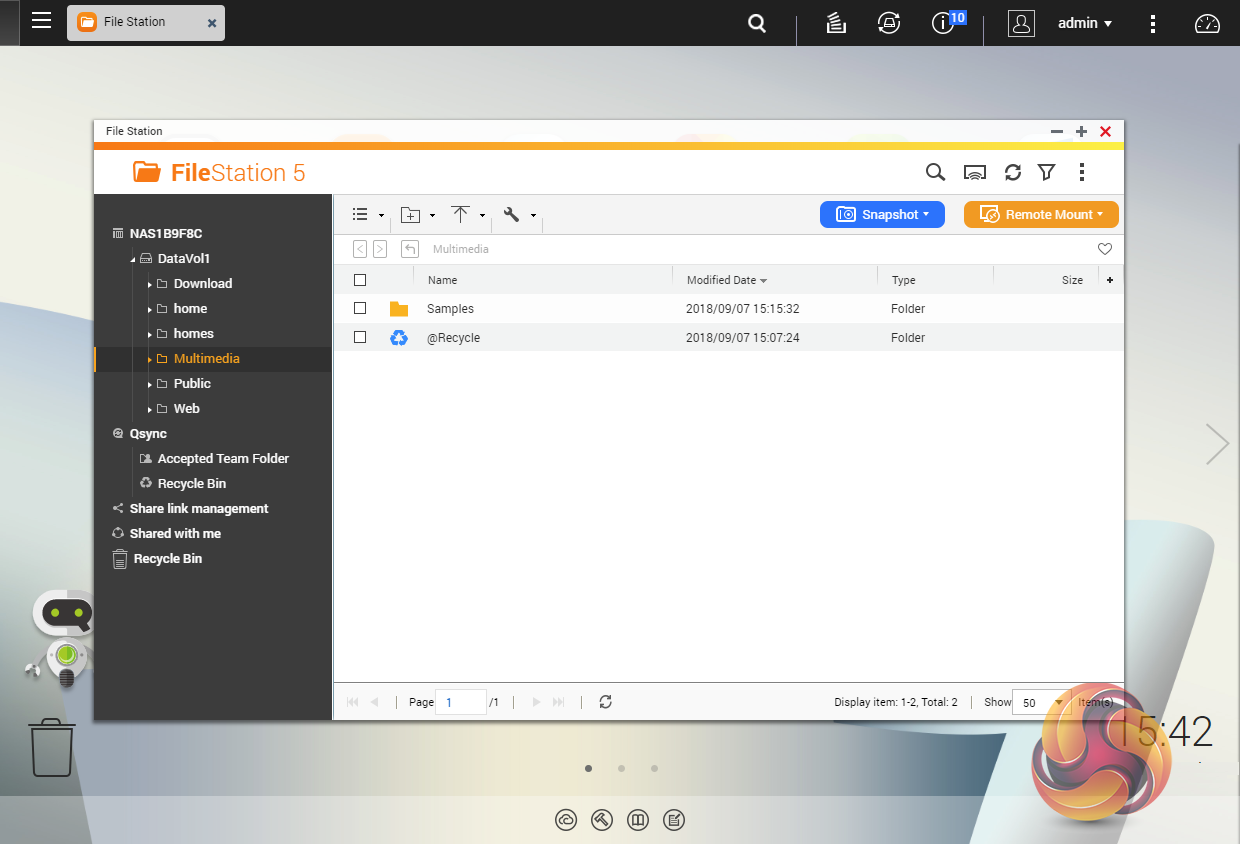Click the page number input field

point(461,702)
